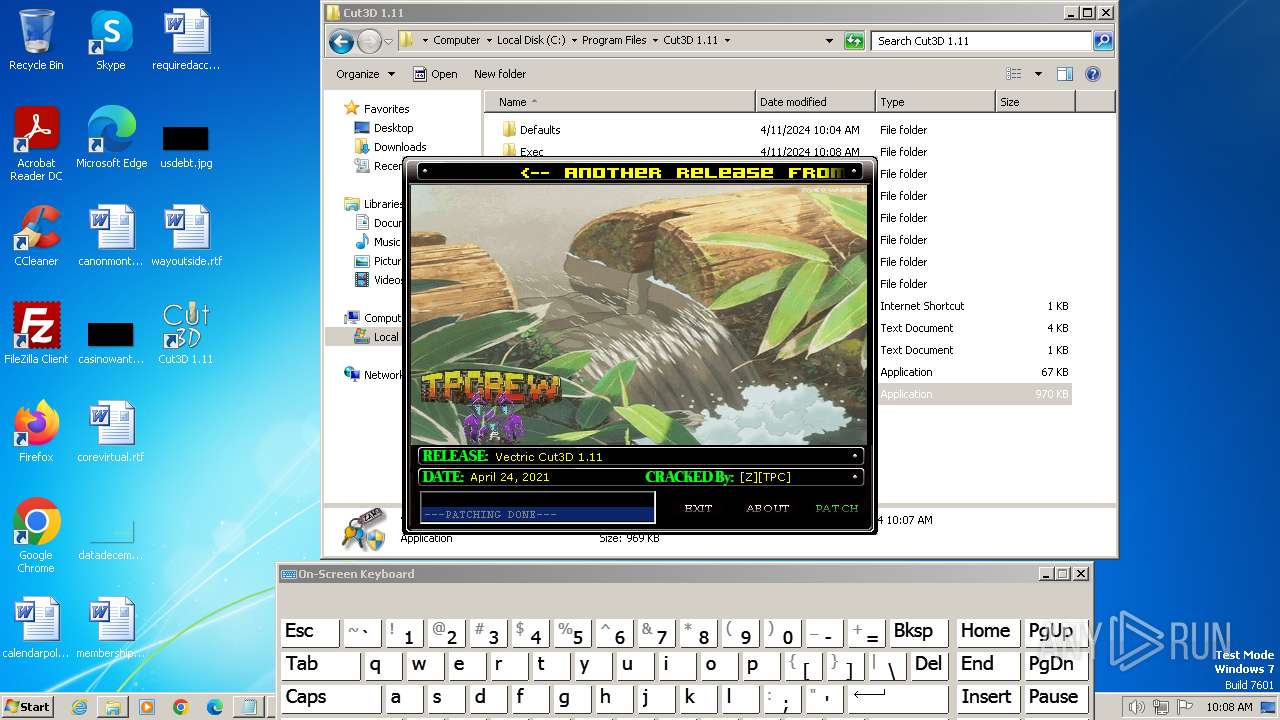
Task: Select the Internet Shortcut file row
Action: point(975,306)
